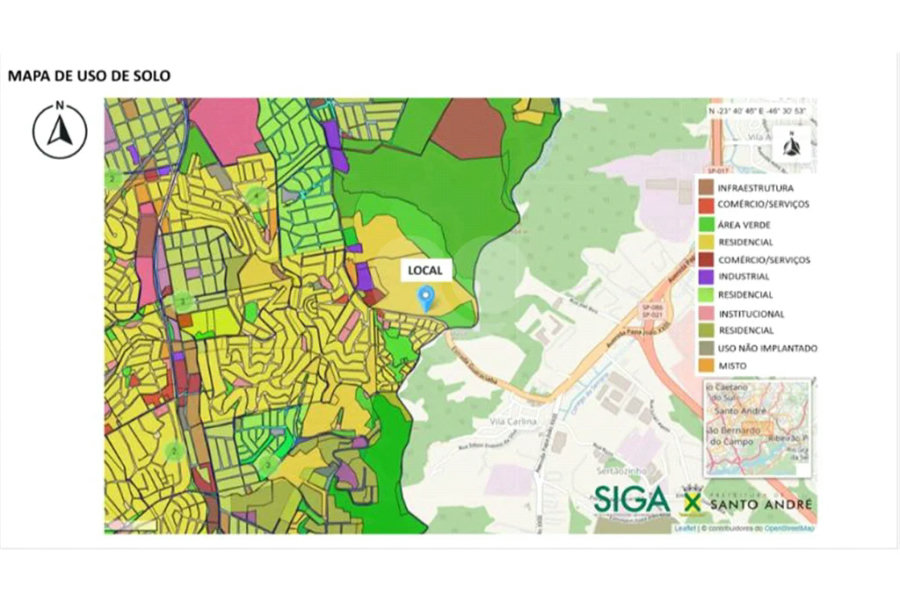Select the gray Uso Não Implantado legend swatch
Viewport: 900px width, 600px height.
pyautogui.click(x=706, y=348)
